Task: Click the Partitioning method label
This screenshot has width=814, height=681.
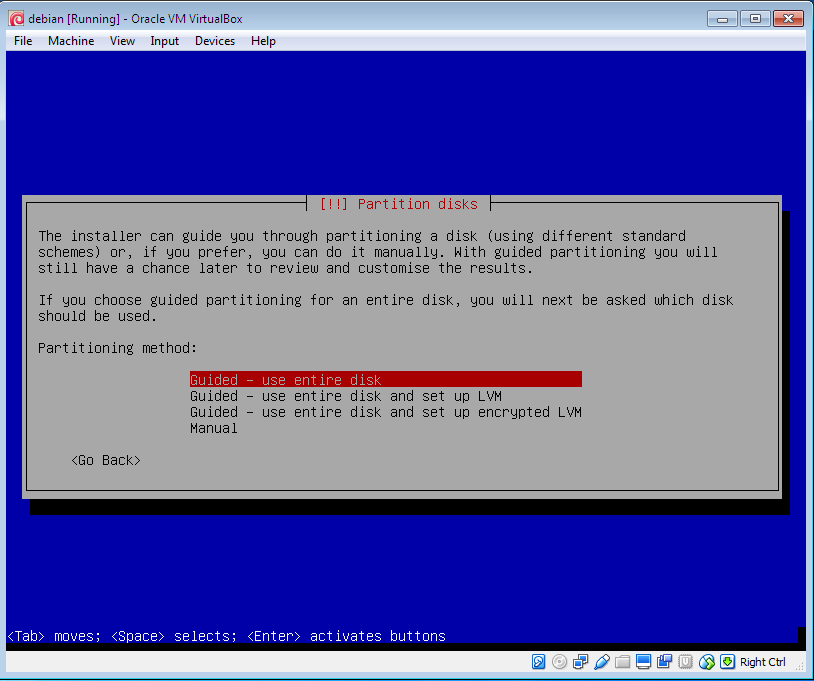Action: coord(117,348)
